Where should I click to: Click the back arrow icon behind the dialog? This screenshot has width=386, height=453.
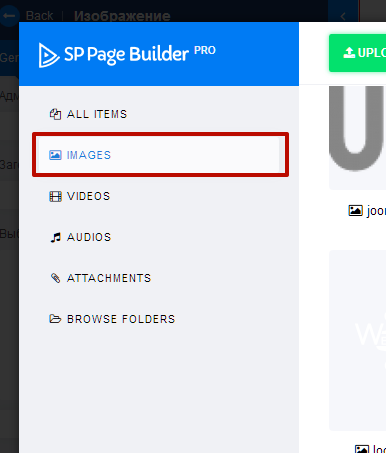point(9,16)
